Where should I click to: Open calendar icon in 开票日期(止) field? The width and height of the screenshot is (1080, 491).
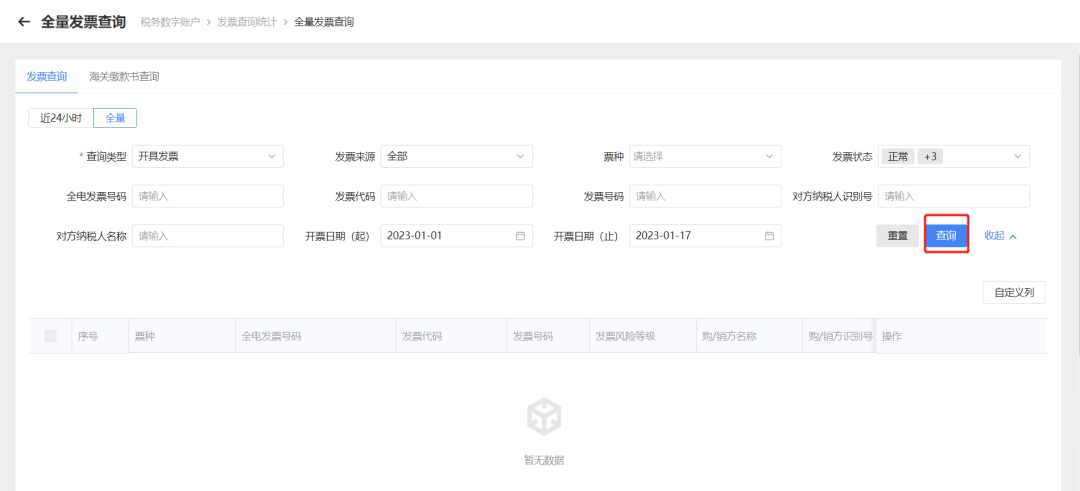point(769,236)
